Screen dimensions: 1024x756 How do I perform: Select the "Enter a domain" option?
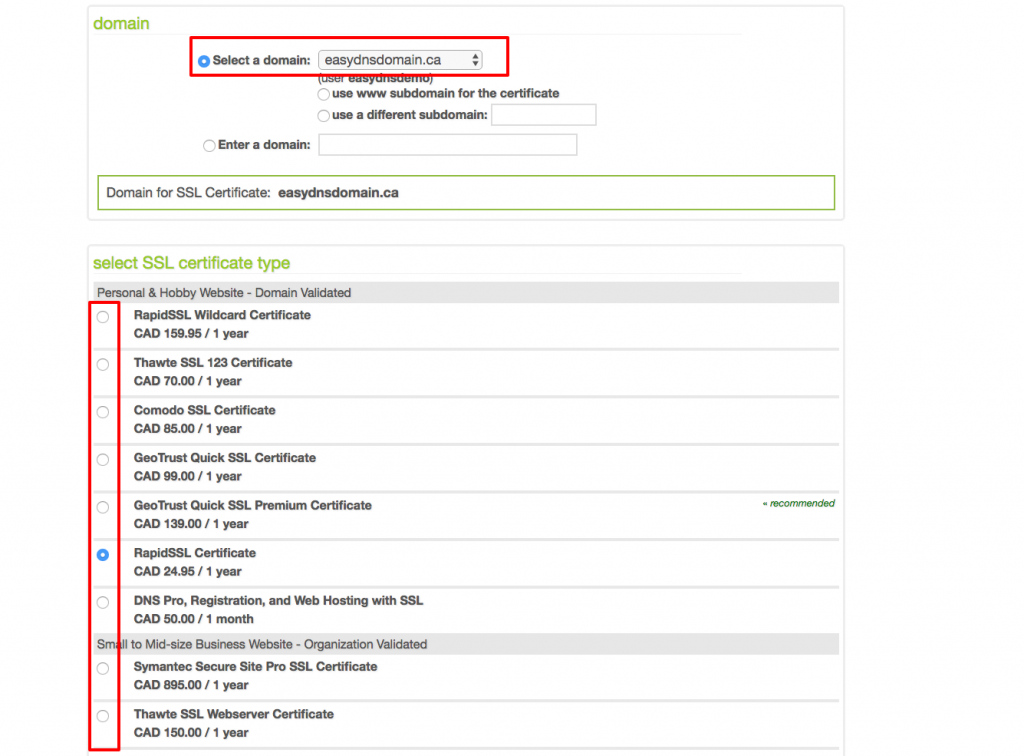pyautogui.click(x=208, y=144)
